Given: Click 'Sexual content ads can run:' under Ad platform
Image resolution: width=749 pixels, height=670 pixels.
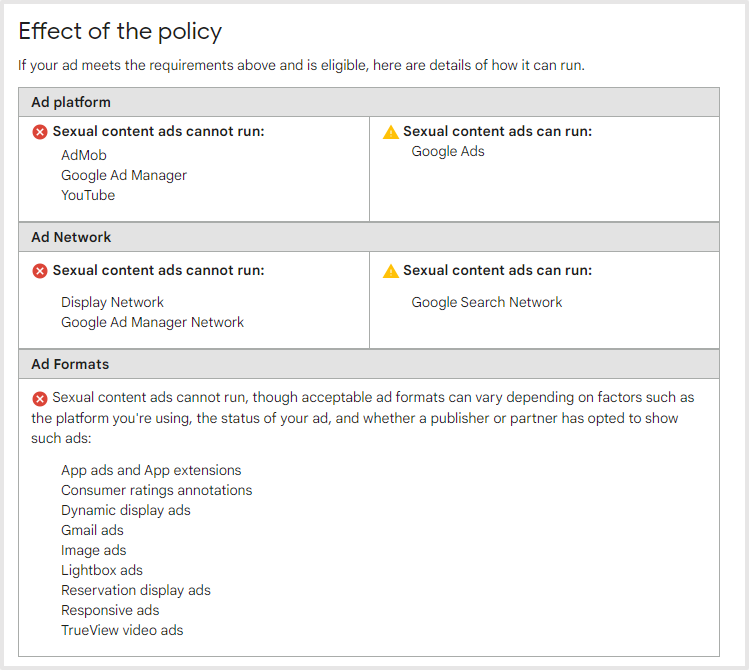Looking at the screenshot, I should 498,131.
